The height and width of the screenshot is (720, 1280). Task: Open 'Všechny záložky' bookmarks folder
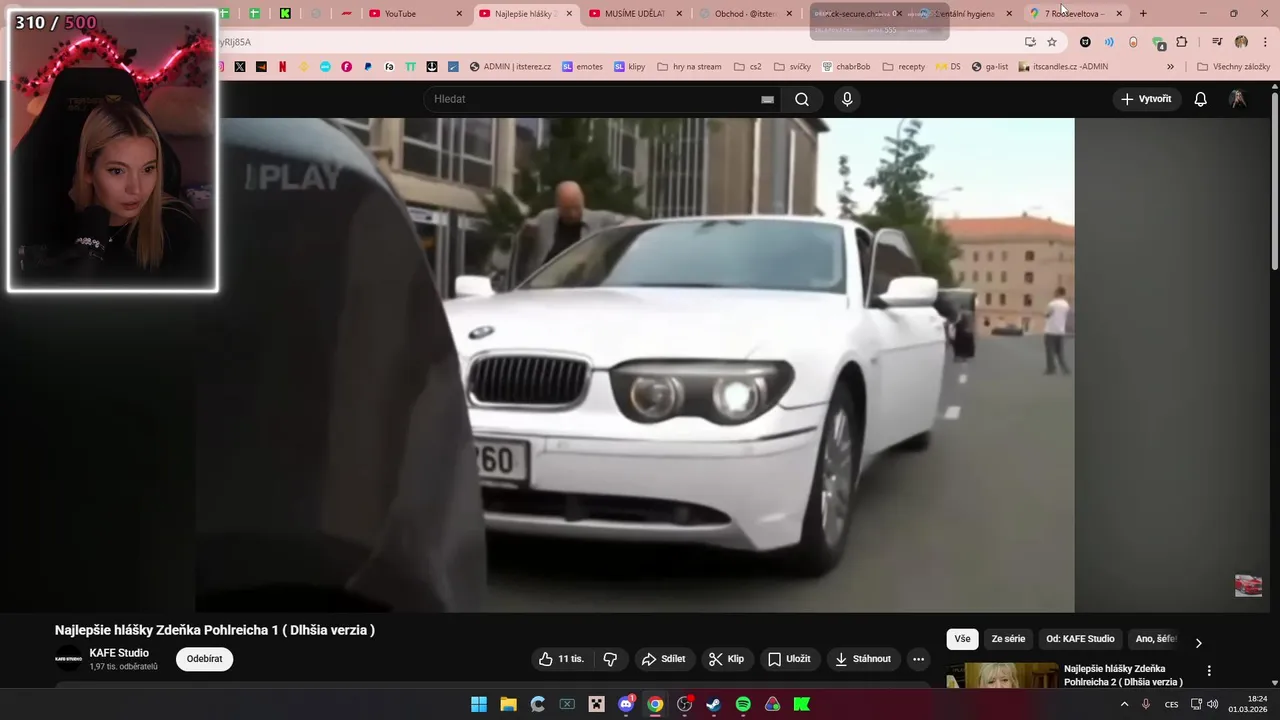(x=1233, y=67)
